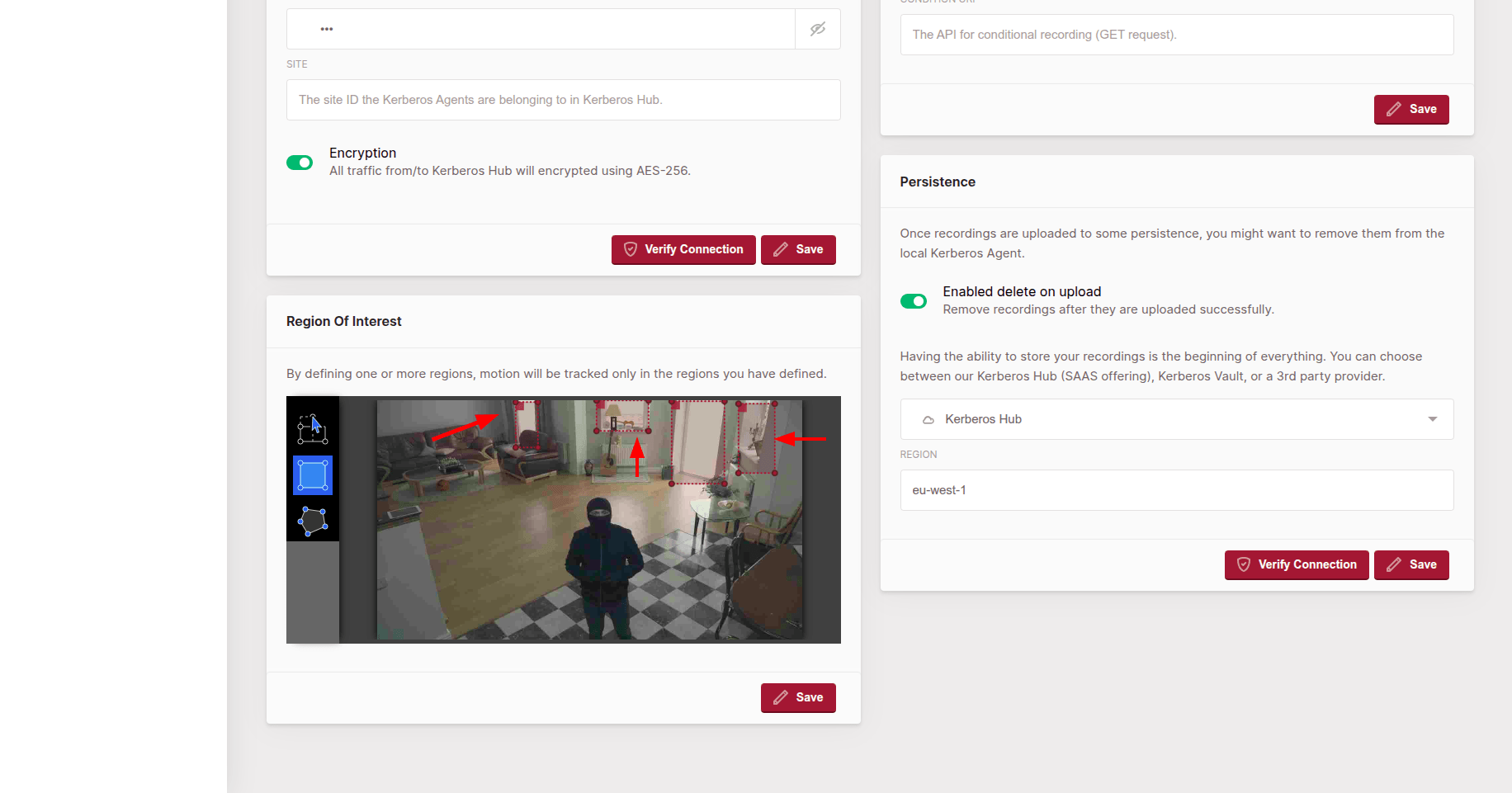Click the "REGION" field label
Image resolution: width=1512 pixels, height=793 pixels.
point(919,455)
